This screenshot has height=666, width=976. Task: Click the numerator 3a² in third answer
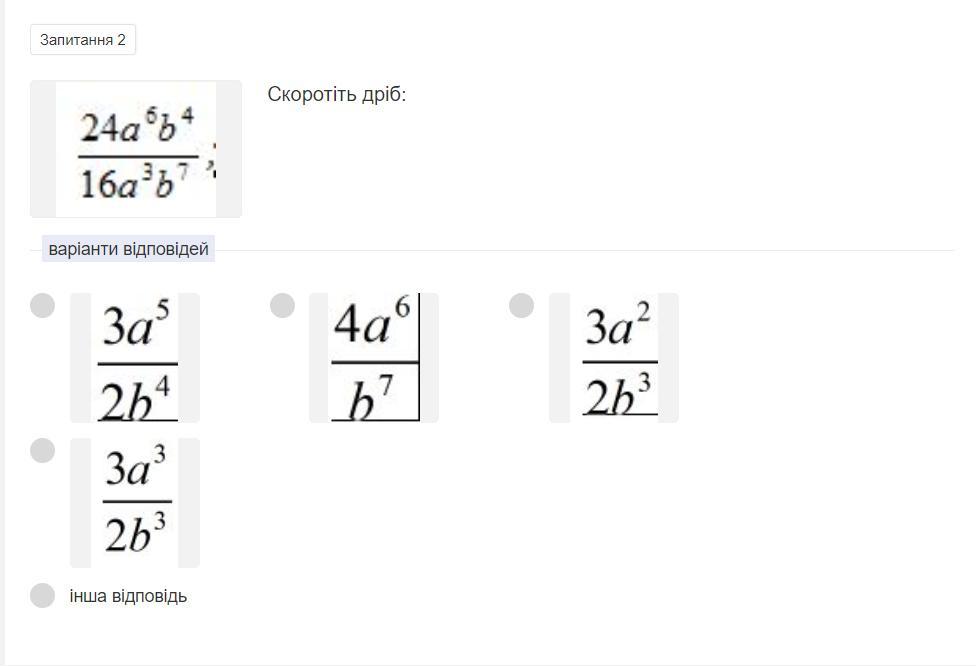[618, 325]
